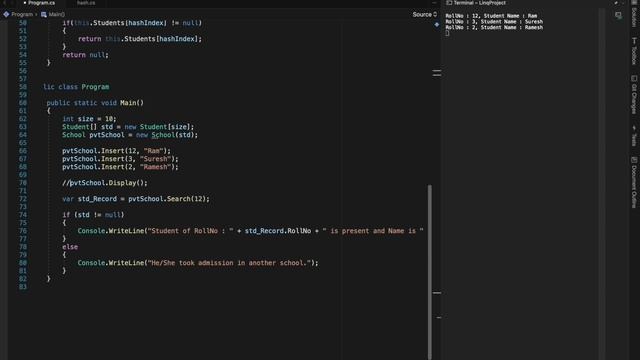Click terminal output 'RollNo : 12, Student Name : Ram'
Viewport: 640px width, 360px height.
(491, 16)
